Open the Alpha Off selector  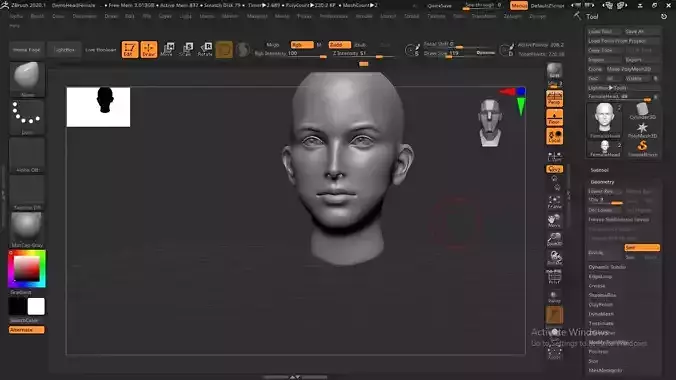27,155
